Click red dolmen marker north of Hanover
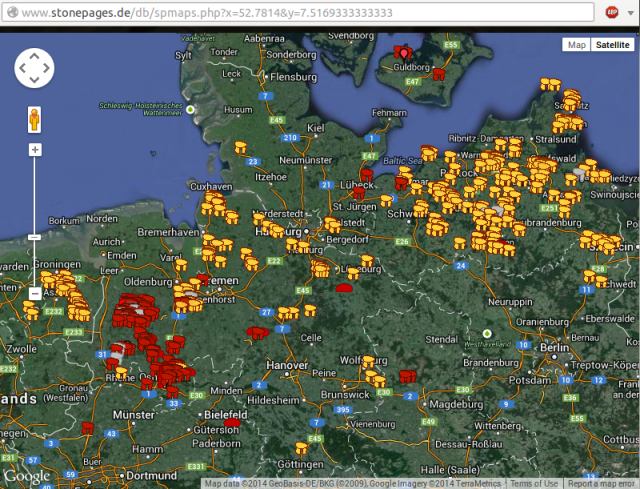Image resolution: width=640 pixels, height=489 pixels. (257, 333)
